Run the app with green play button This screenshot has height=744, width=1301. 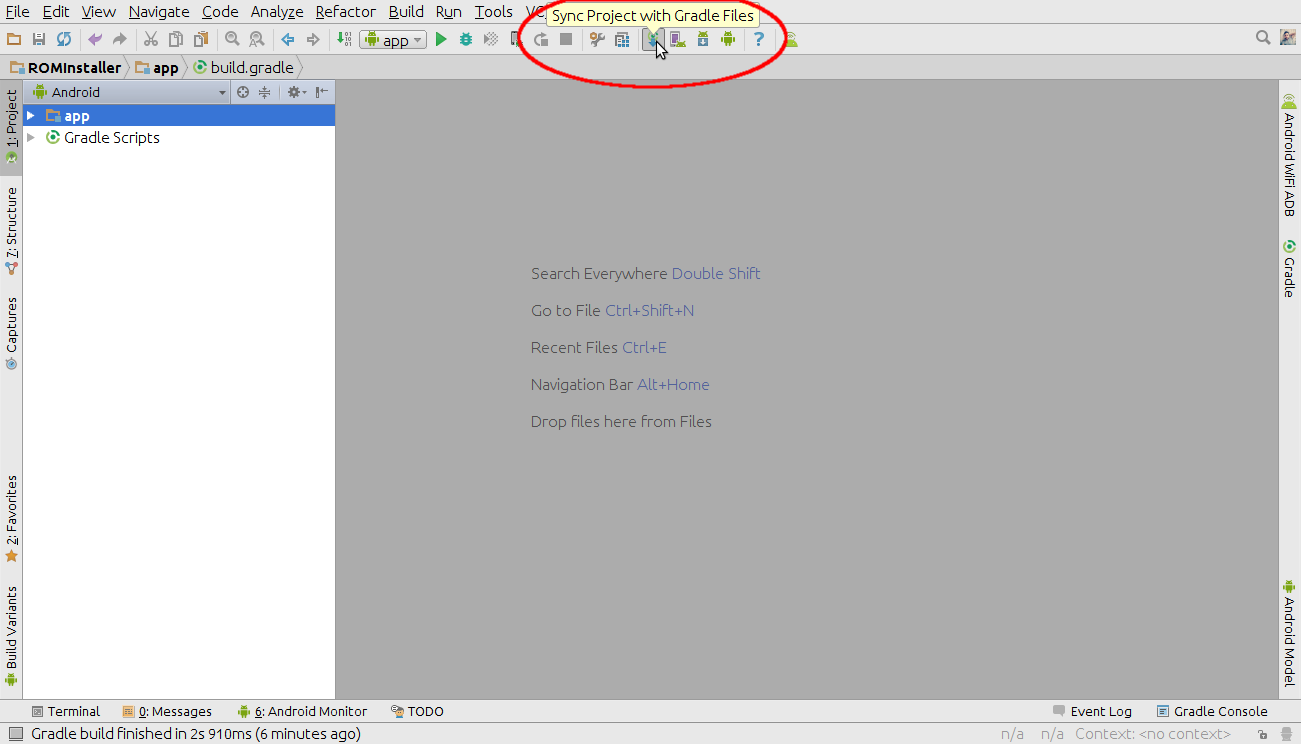tap(441, 39)
